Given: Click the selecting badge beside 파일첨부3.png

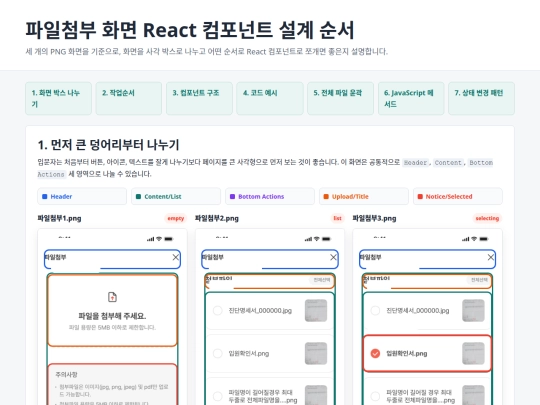Looking at the screenshot, I should coord(487,218).
